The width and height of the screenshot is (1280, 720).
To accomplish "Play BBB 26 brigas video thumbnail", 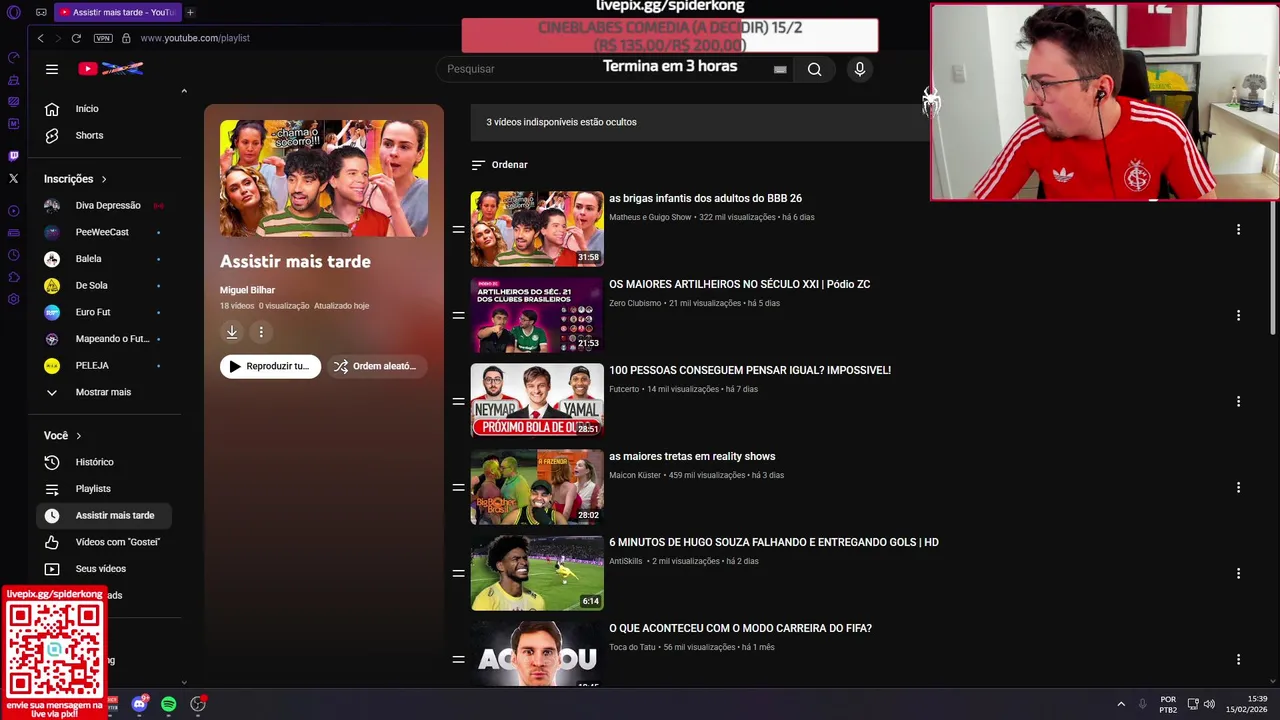I will pyautogui.click(x=537, y=229).
